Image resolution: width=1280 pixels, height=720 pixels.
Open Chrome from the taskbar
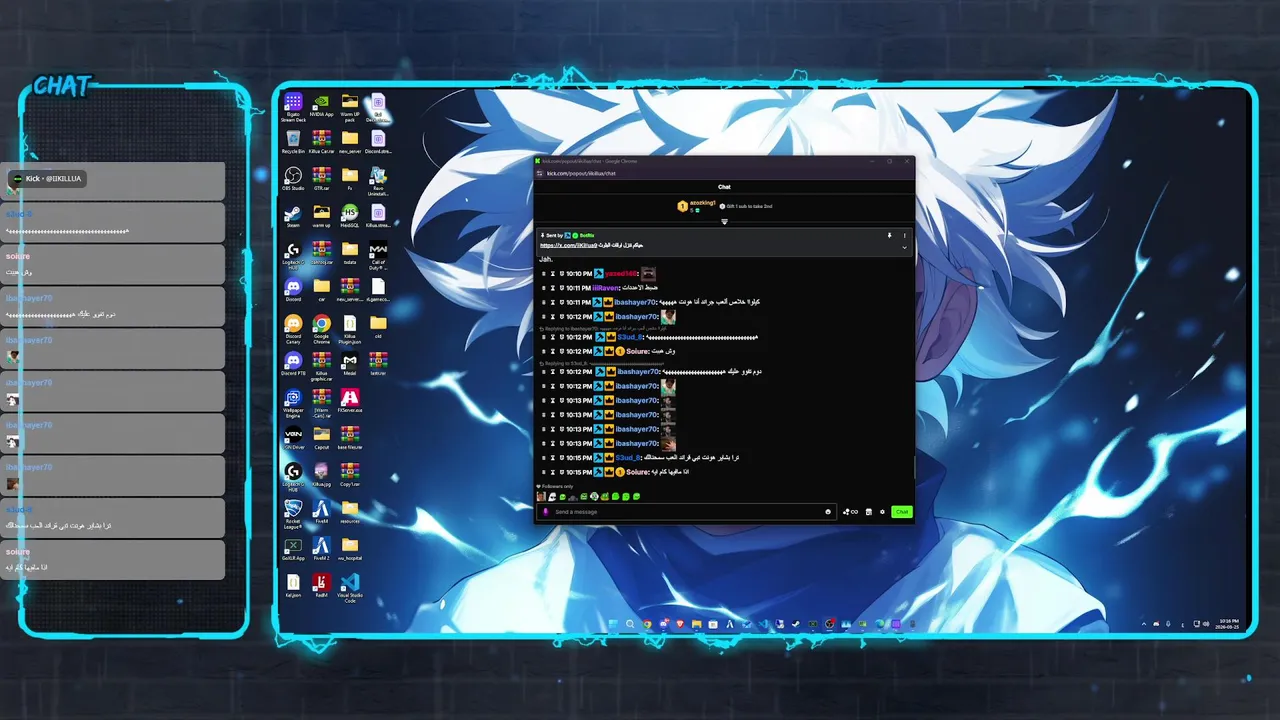647,624
